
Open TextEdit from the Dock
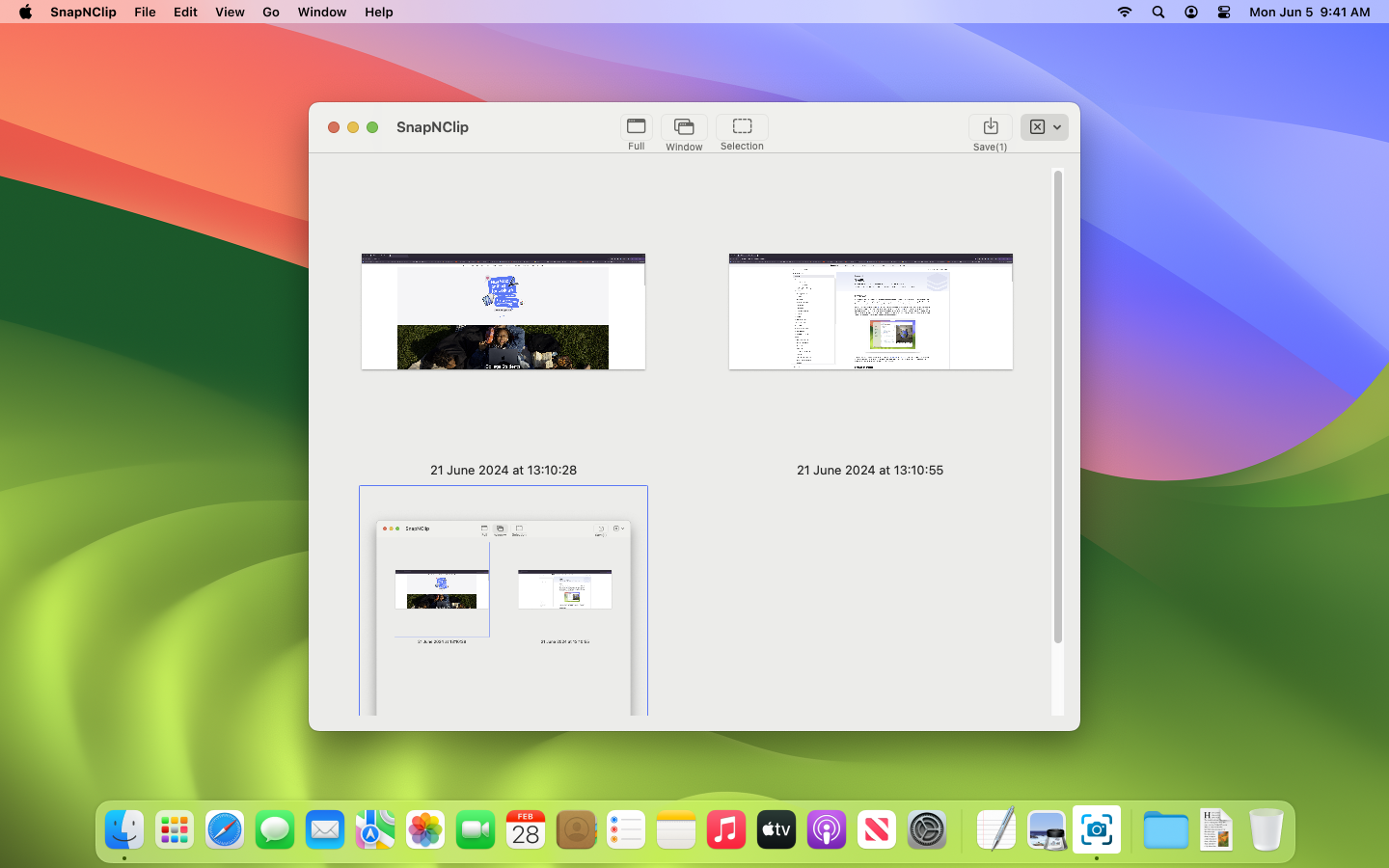point(996,829)
